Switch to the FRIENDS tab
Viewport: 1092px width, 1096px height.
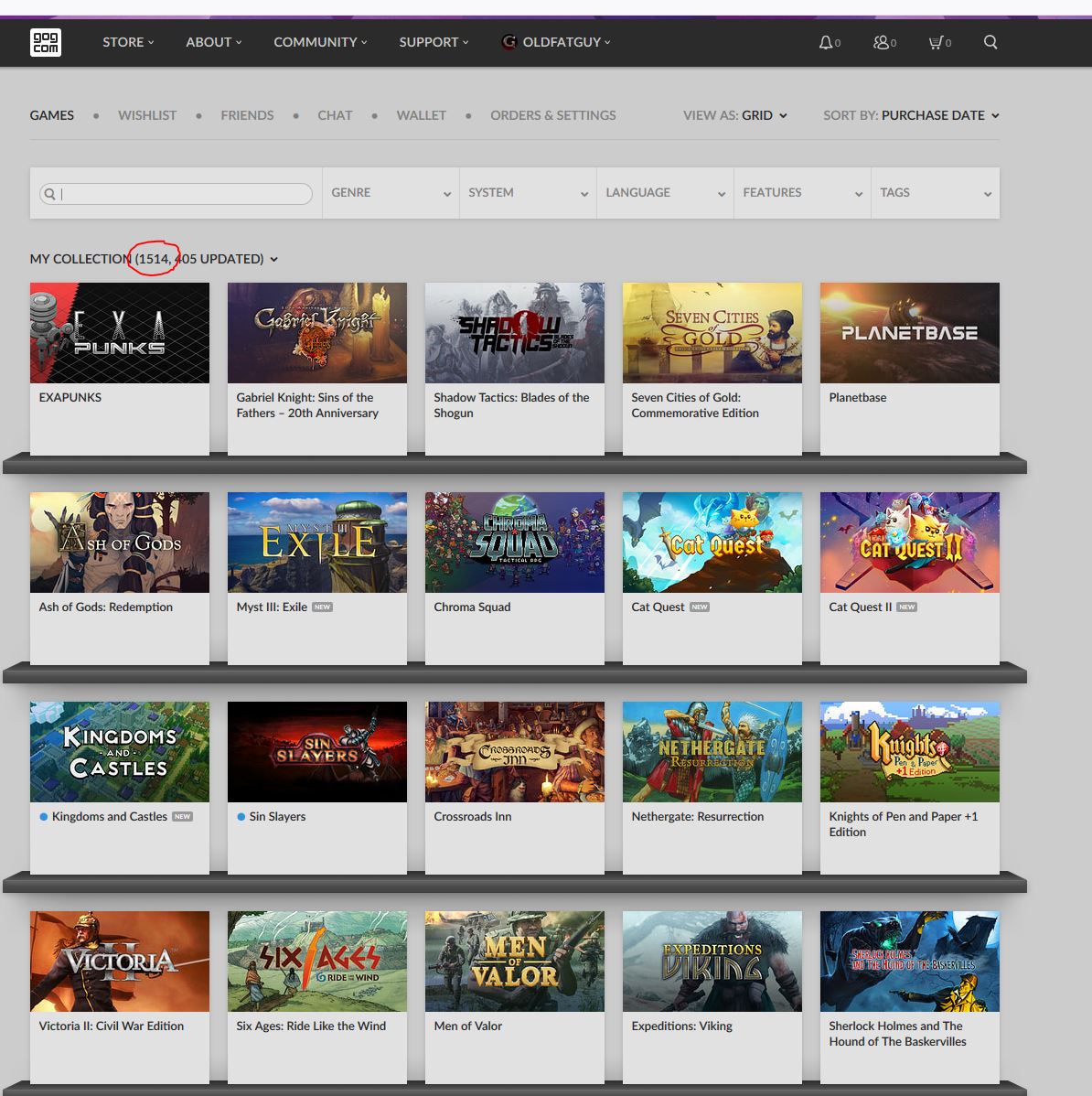247,115
